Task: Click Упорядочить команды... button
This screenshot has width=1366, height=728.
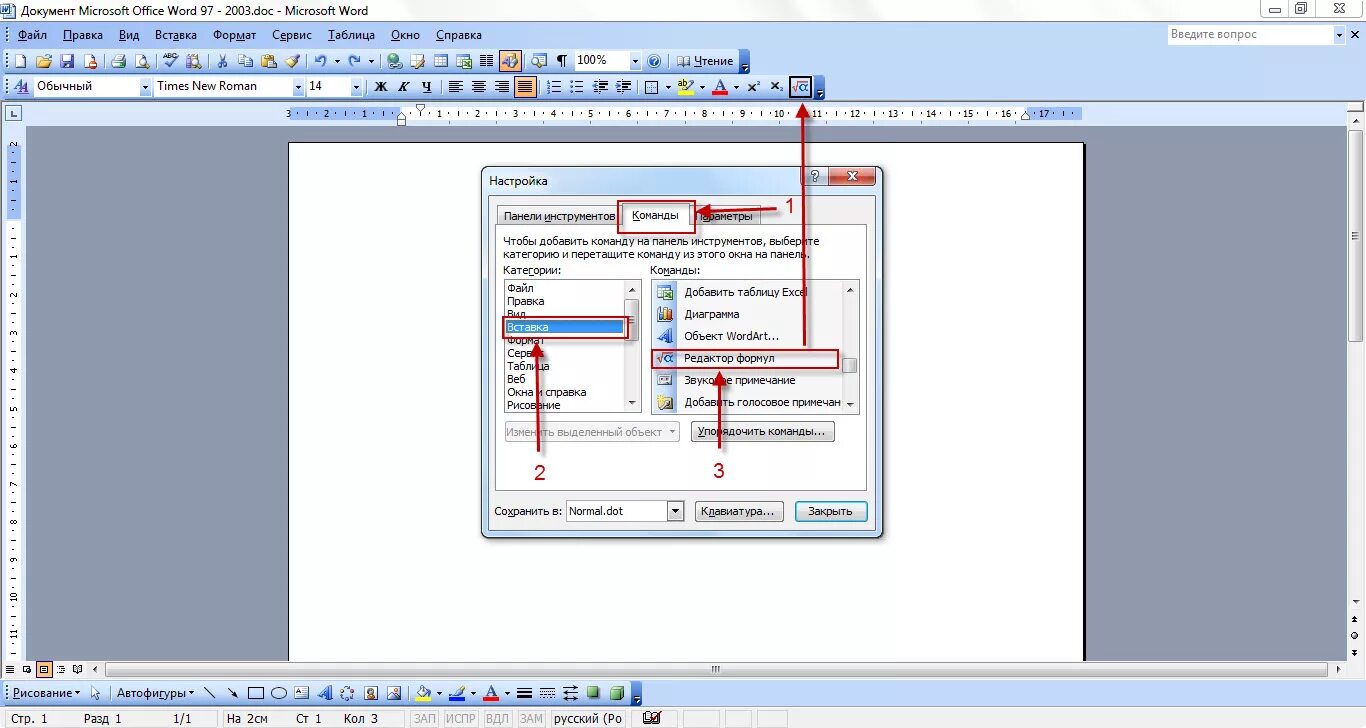Action: 765,431
